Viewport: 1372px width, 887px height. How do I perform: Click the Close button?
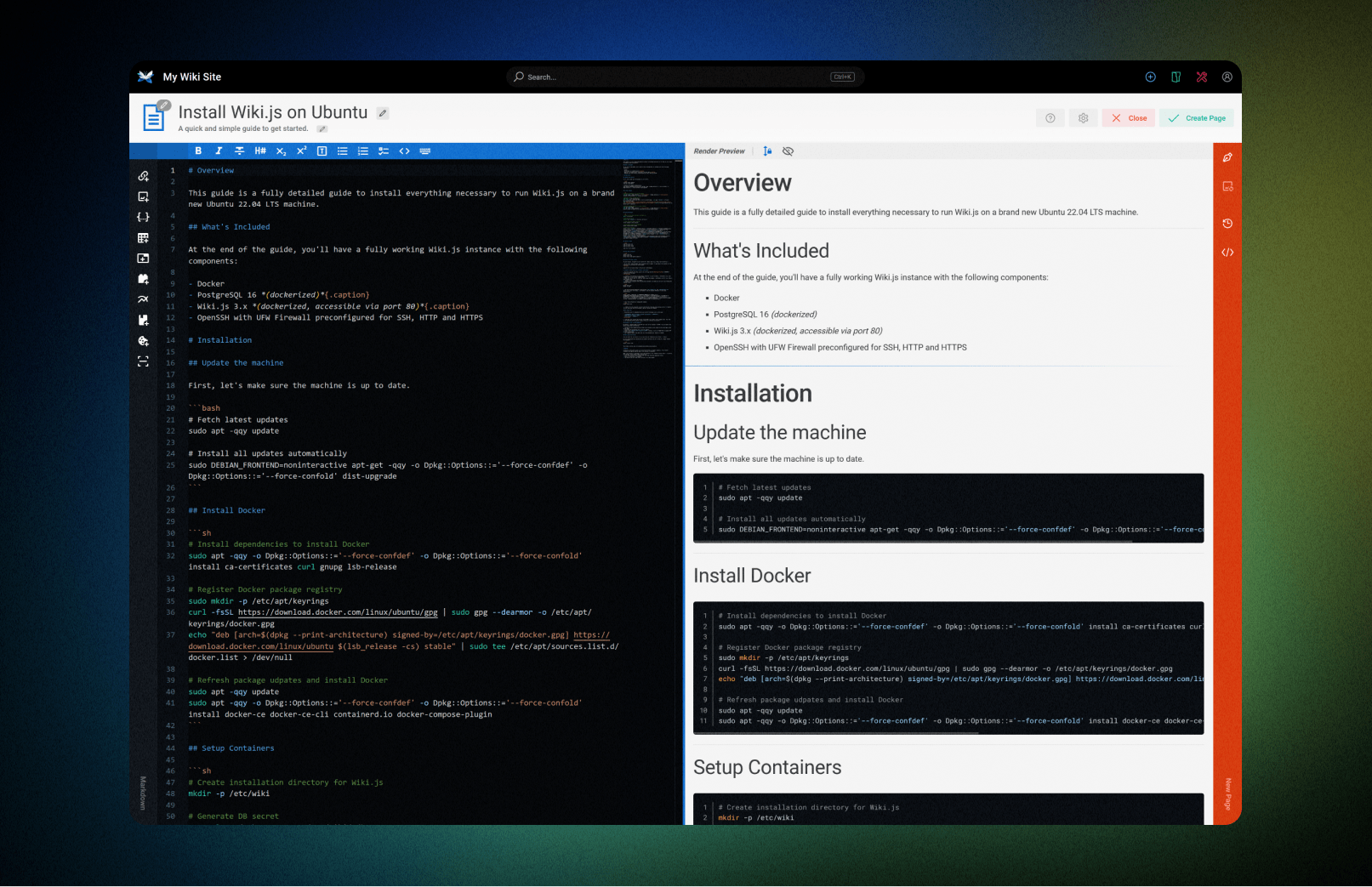pos(1129,118)
